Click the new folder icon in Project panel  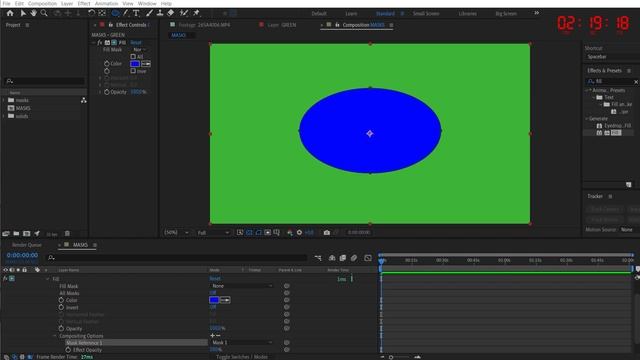coord(16,233)
